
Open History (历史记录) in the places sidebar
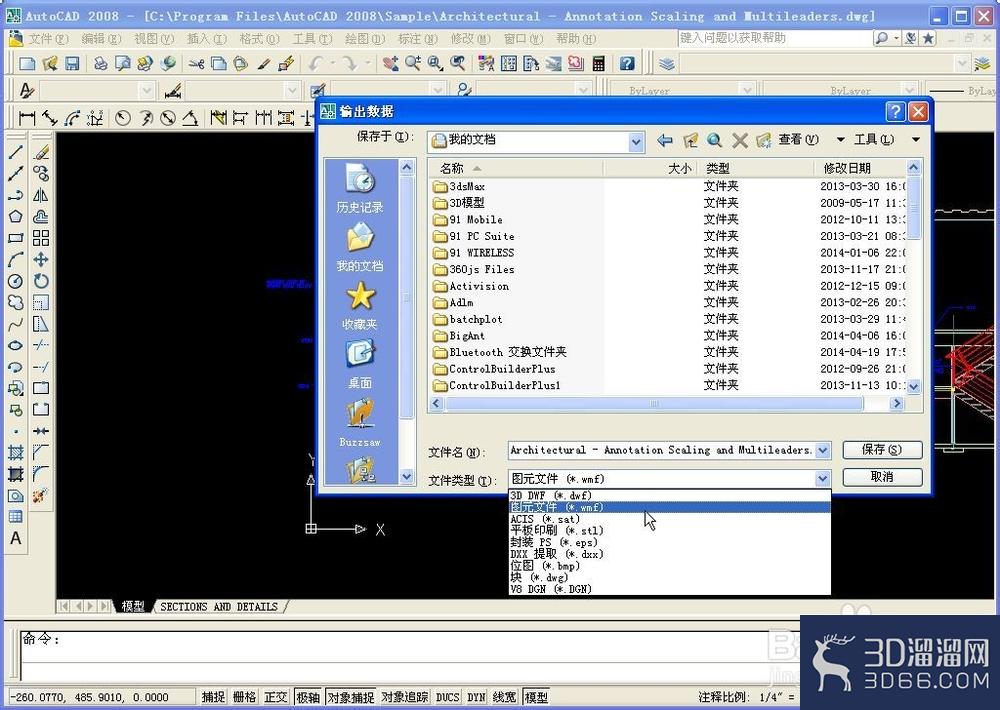click(x=360, y=188)
